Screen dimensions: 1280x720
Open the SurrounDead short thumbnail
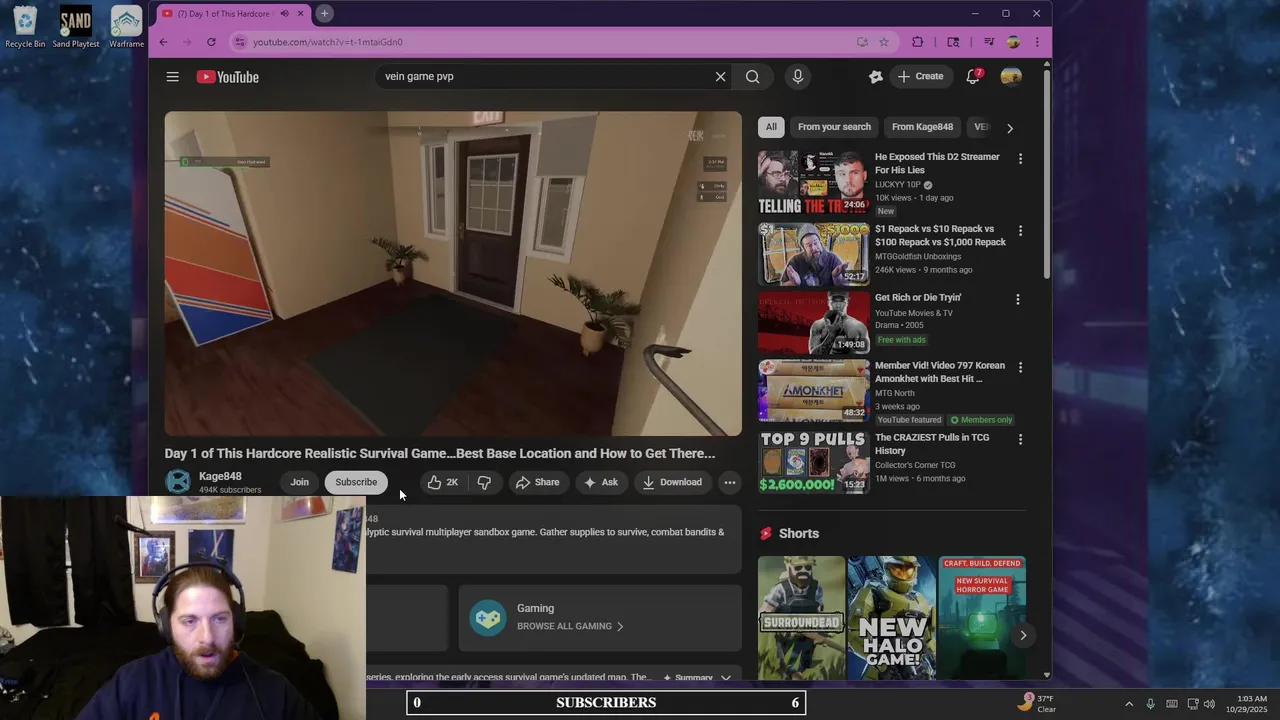[x=801, y=618]
